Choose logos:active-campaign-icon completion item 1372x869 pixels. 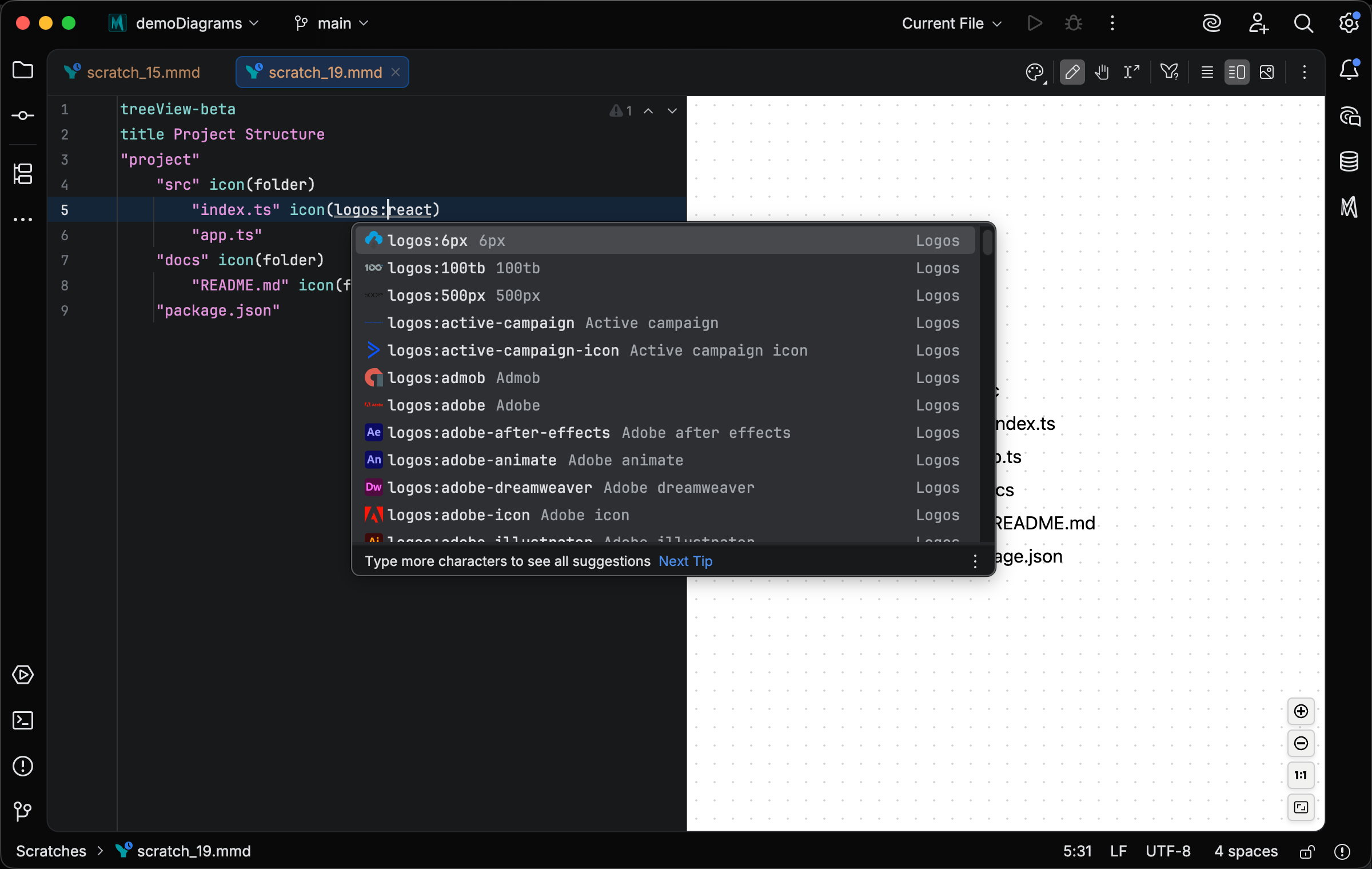click(665, 350)
